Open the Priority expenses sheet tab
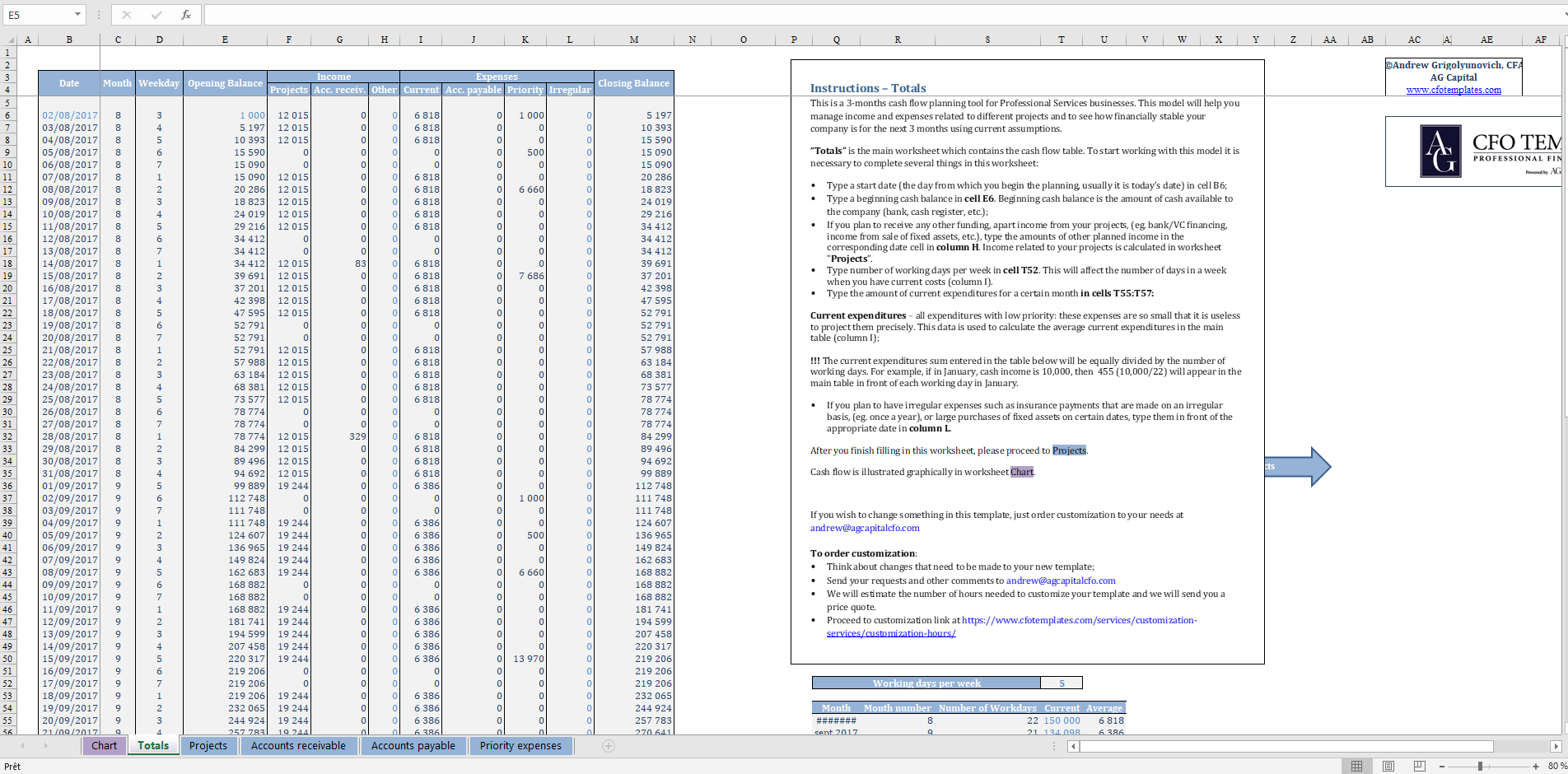 (x=520, y=746)
